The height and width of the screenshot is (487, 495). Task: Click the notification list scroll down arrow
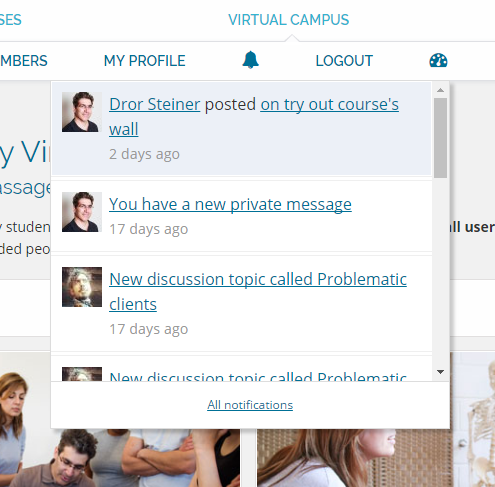pos(440,372)
